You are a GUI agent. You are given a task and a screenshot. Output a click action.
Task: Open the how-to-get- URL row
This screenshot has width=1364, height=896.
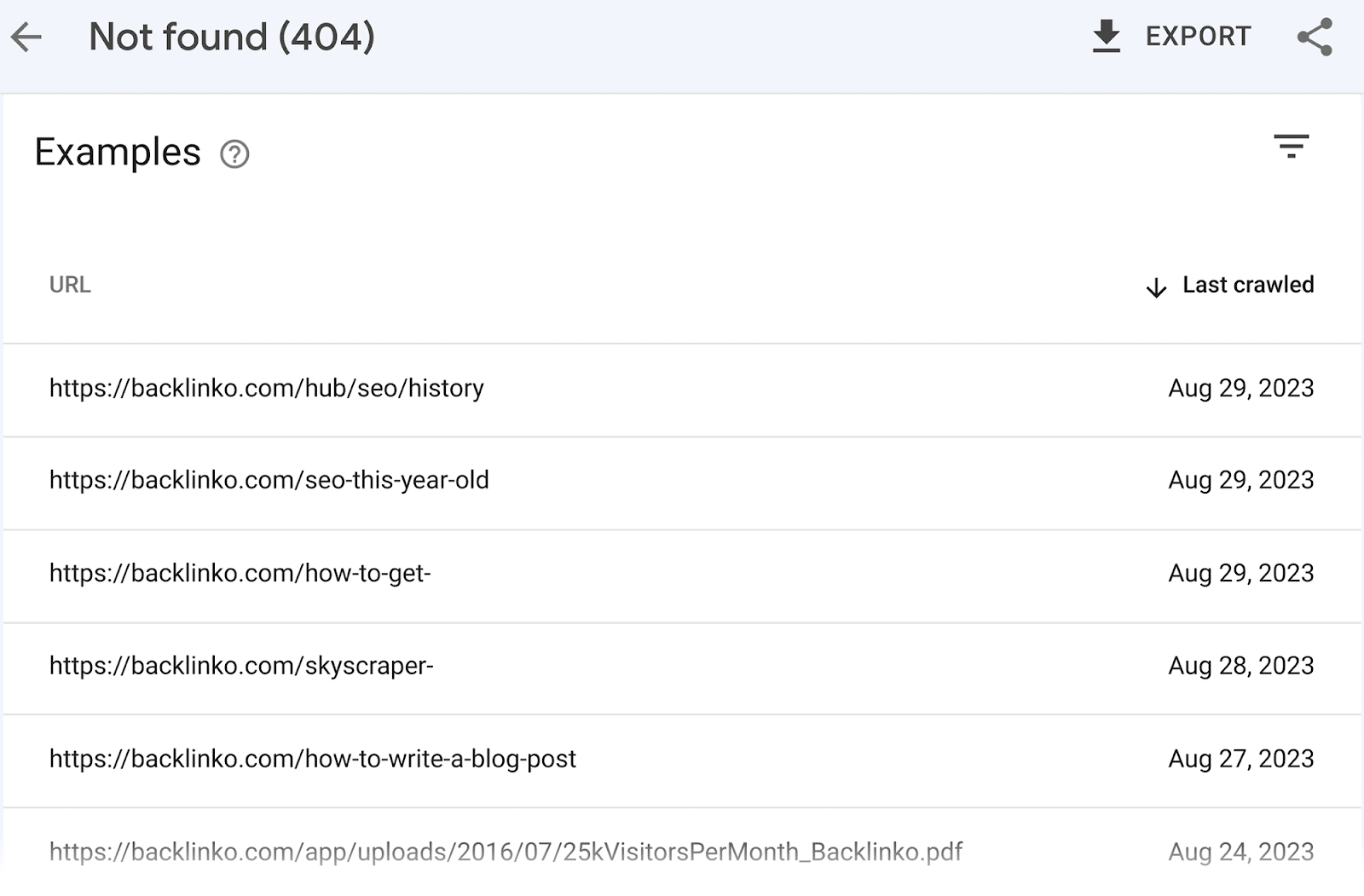240,574
